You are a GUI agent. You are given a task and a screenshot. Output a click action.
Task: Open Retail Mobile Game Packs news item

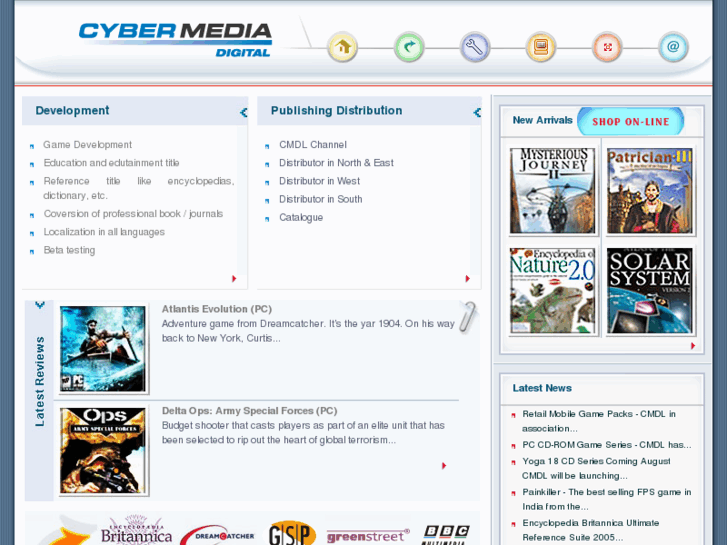coord(599,421)
